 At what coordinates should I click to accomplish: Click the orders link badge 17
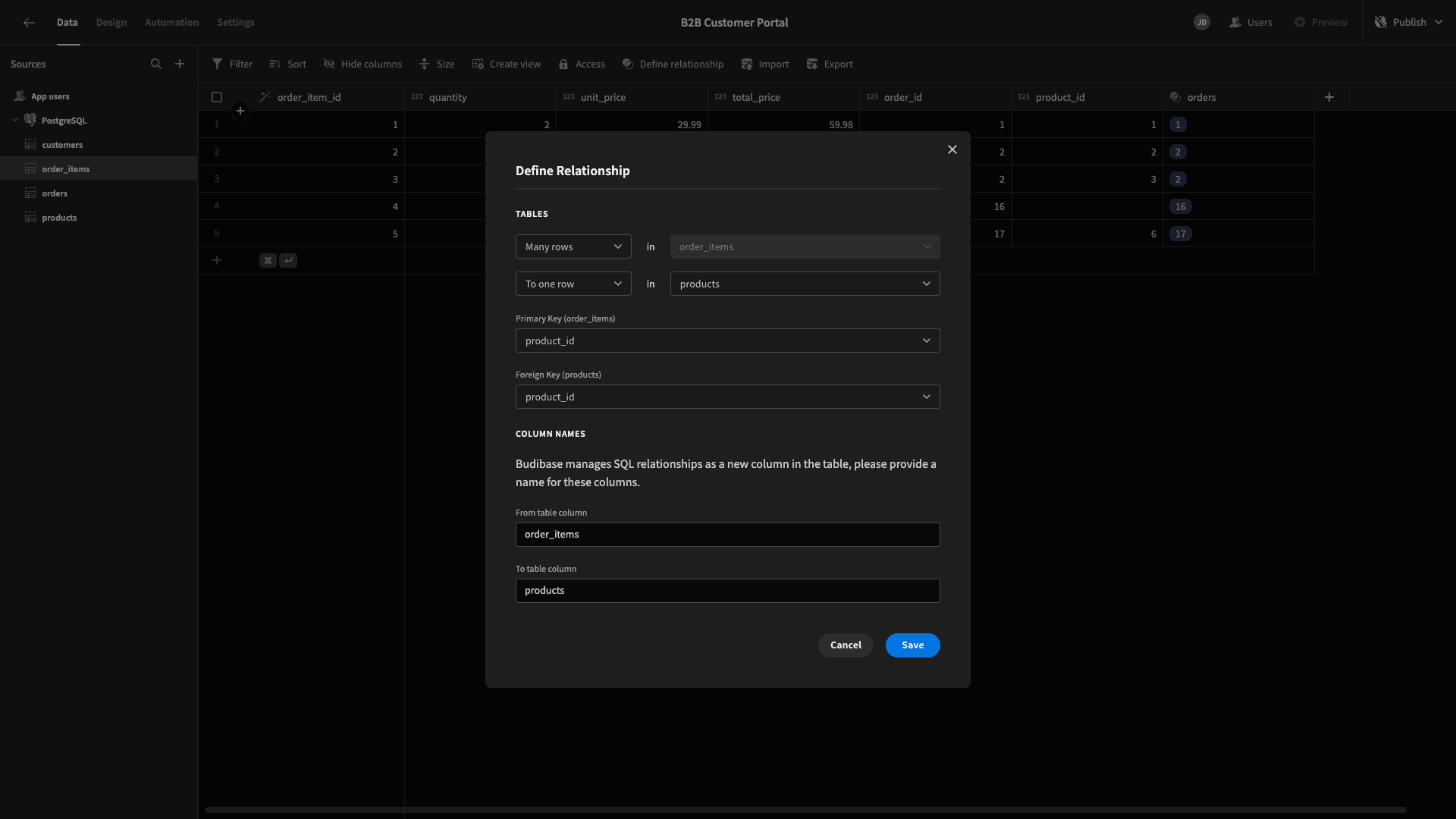(1181, 234)
